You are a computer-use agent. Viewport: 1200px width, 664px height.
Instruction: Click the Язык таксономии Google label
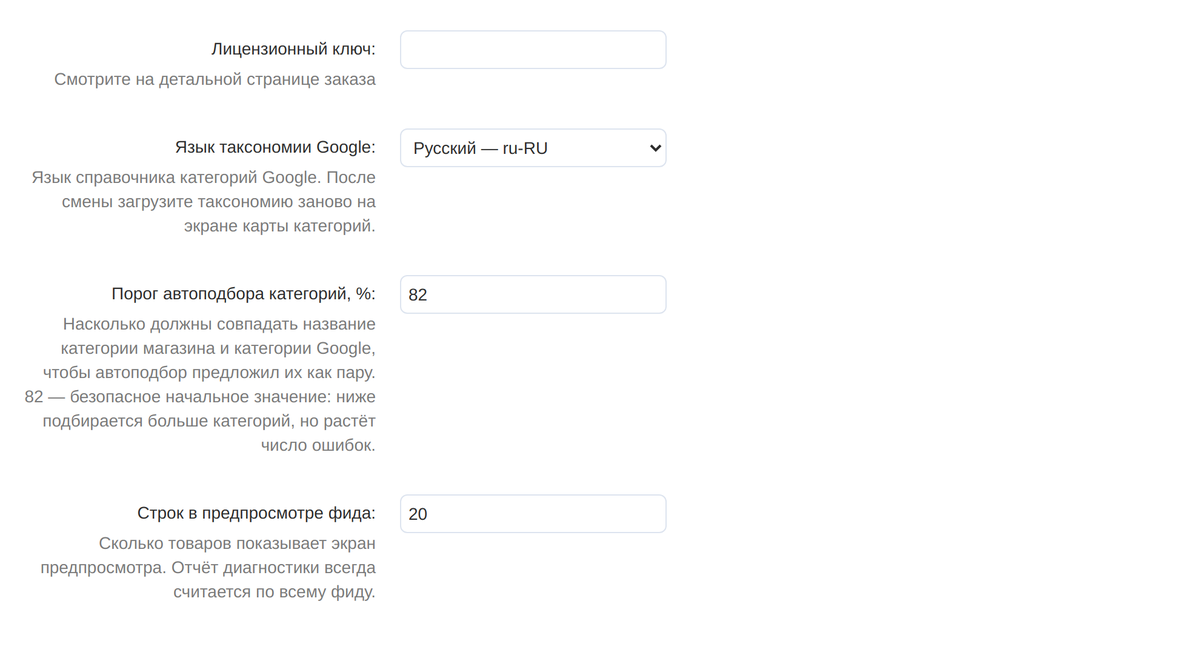tap(275, 147)
